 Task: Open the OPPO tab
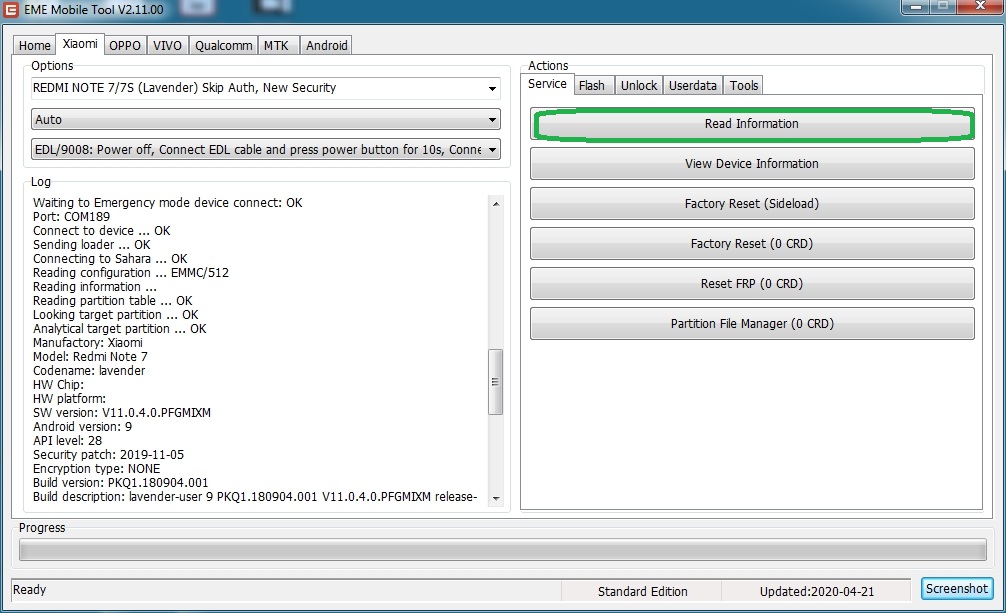point(124,46)
